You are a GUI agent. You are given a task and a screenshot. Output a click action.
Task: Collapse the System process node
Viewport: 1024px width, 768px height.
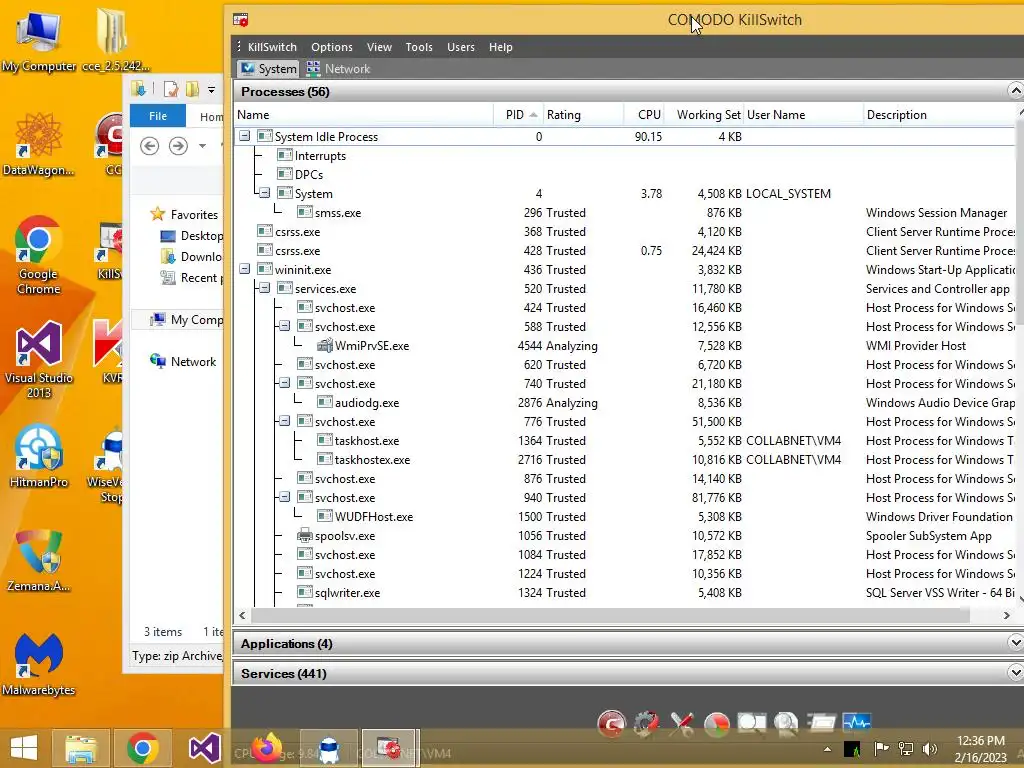coord(264,193)
